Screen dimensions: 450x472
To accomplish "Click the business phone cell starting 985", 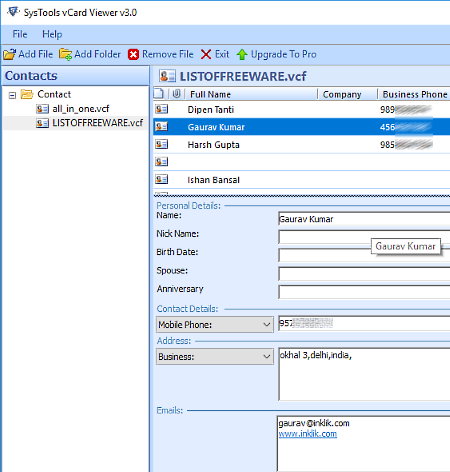I will (x=406, y=144).
